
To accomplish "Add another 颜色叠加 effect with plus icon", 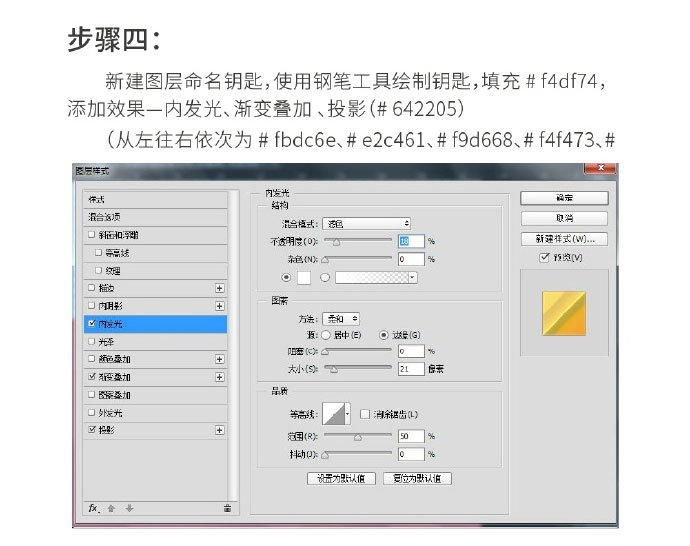I will click(x=220, y=359).
